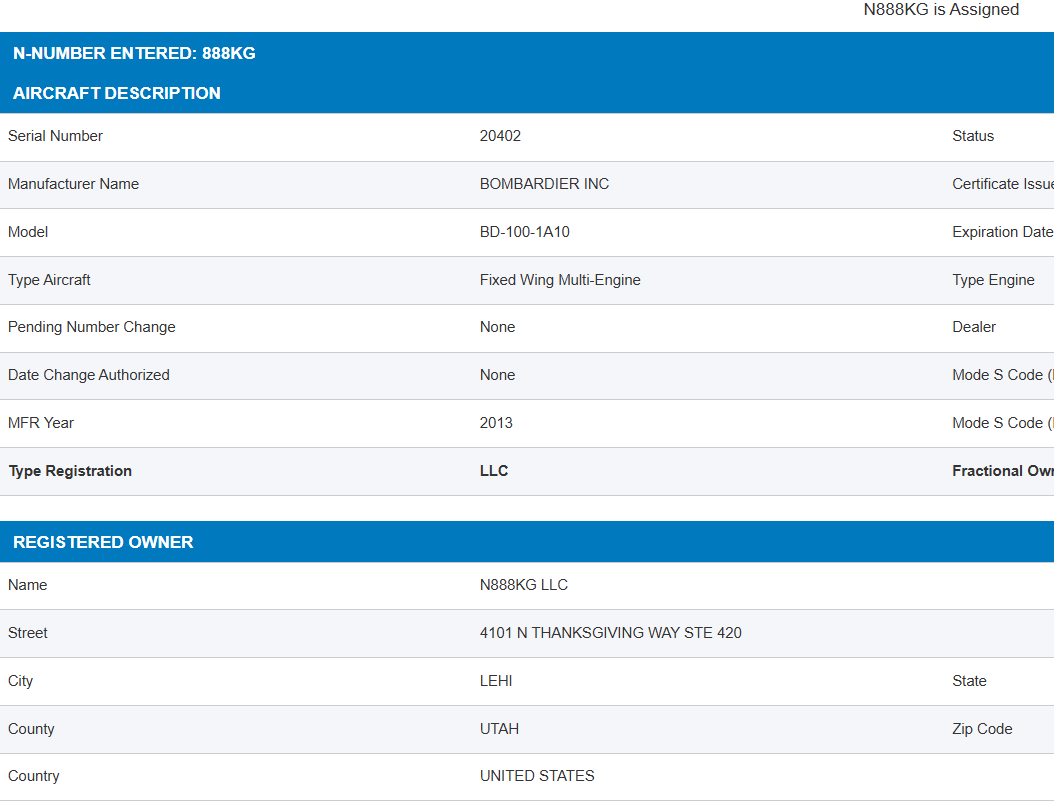
Task: Select the 'UNITED STATES' country value
Action: pos(537,776)
